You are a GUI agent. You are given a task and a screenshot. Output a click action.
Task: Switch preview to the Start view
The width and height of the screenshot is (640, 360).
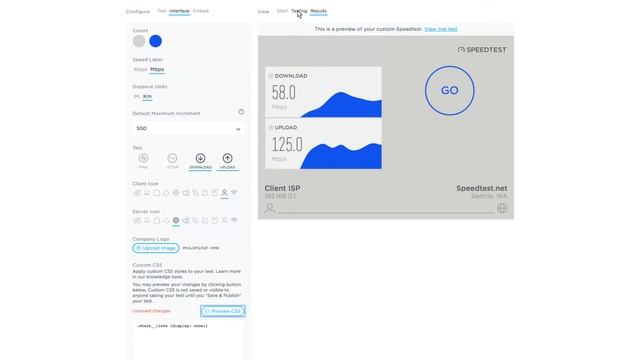(282, 11)
